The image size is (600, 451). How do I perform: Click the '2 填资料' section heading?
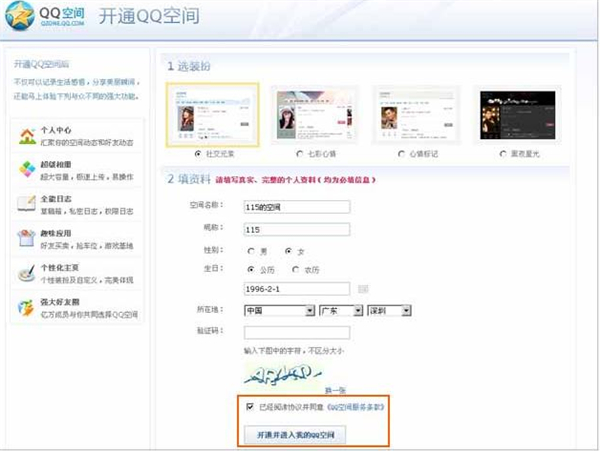coord(189,179)
